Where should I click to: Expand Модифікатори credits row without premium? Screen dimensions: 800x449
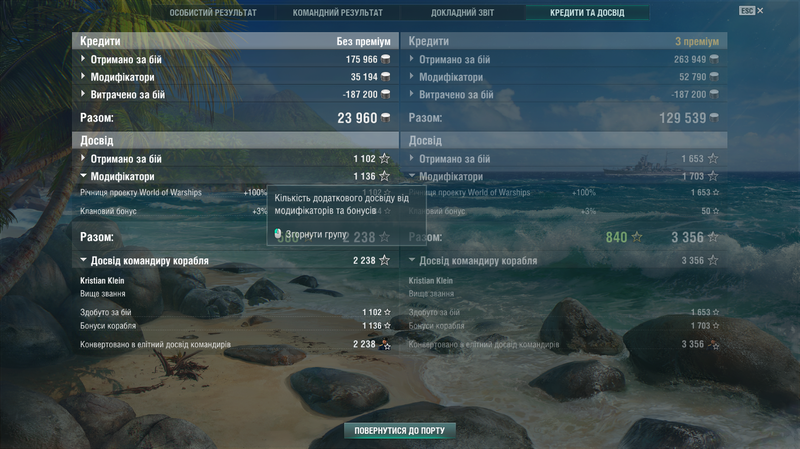click(235, 77)
